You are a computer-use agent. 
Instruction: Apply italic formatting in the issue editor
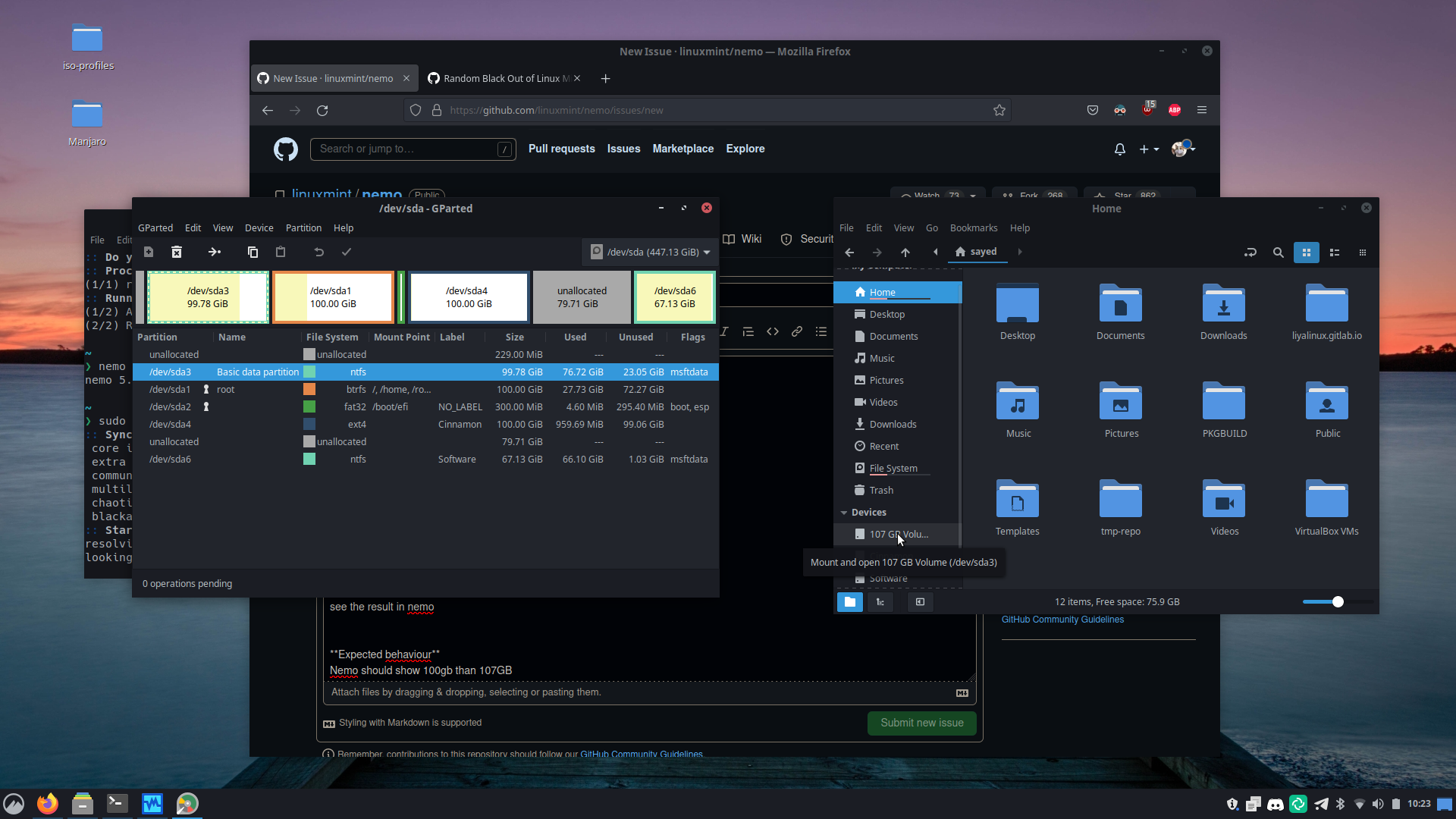tap(724, 331)
